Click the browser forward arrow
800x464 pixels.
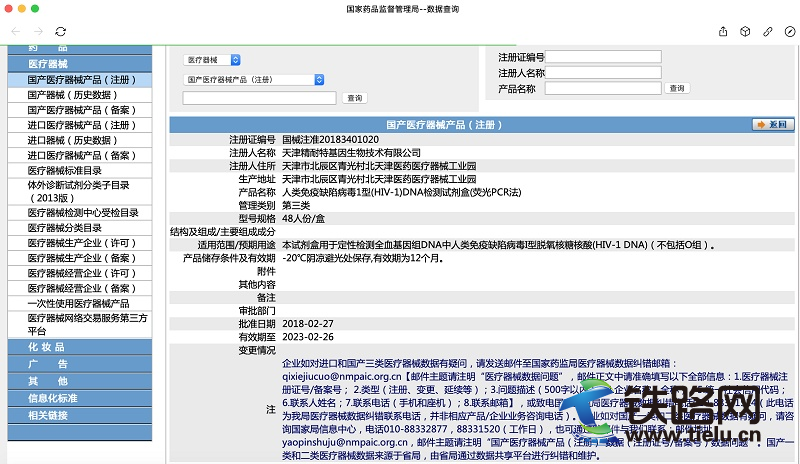(38, 32)
